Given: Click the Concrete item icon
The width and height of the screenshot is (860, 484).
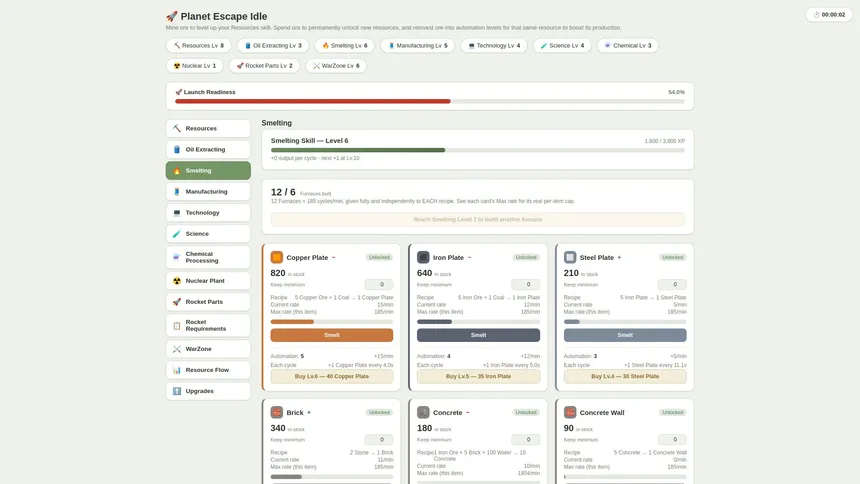Looking at the screenshot, I should click(423, 412).
